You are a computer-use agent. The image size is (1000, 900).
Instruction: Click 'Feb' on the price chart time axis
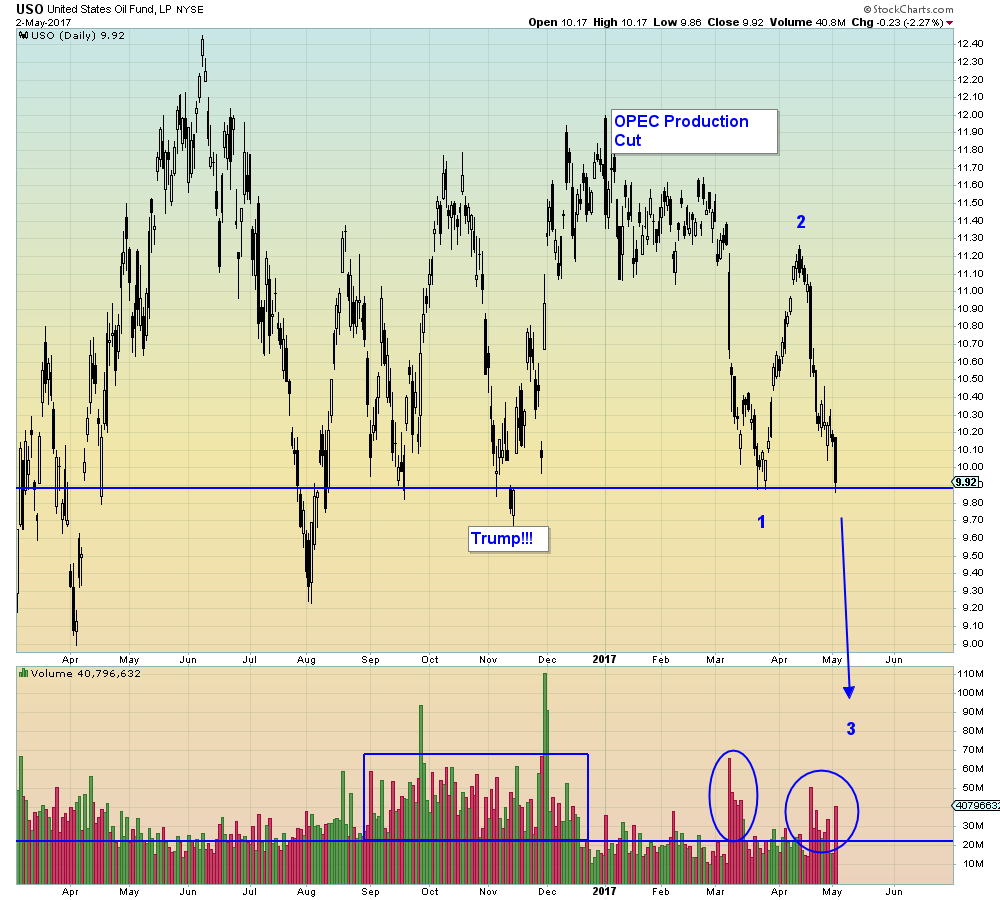click(661, 660)
